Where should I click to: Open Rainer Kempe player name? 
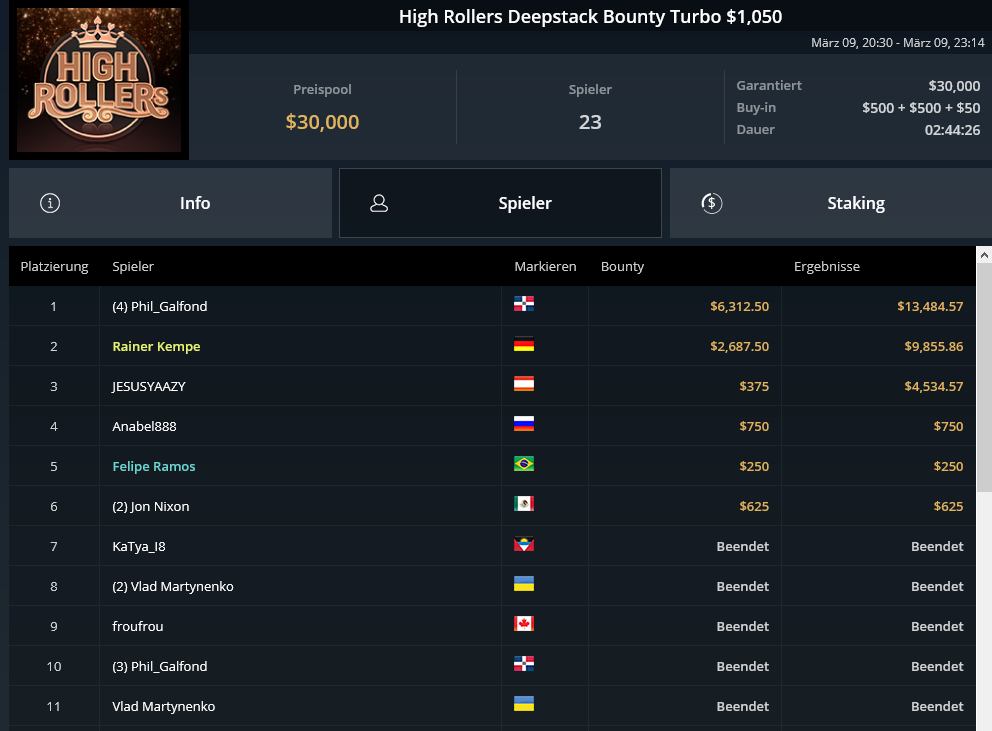coord(156,346)
